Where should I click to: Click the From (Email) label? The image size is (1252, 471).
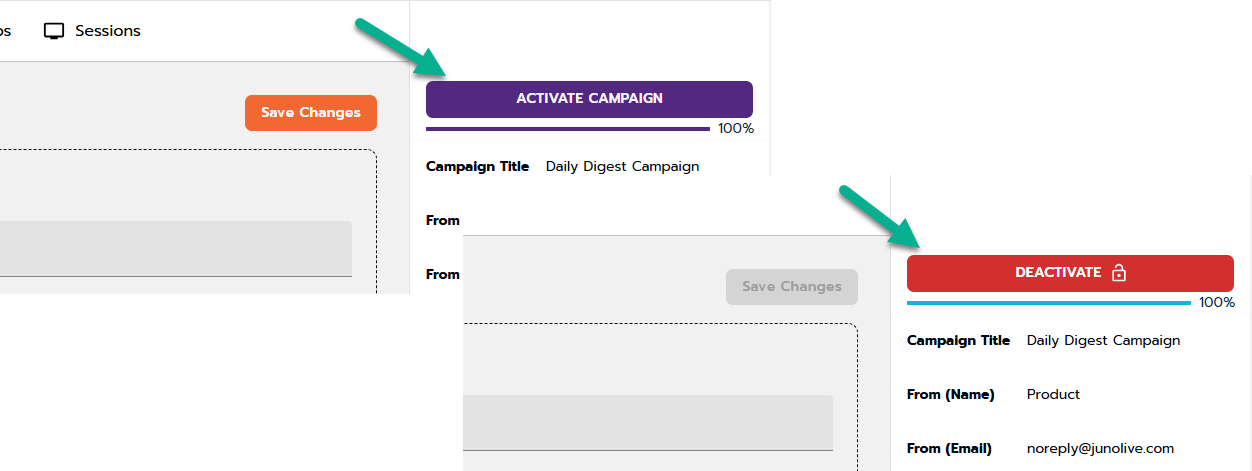coord(949,449)
